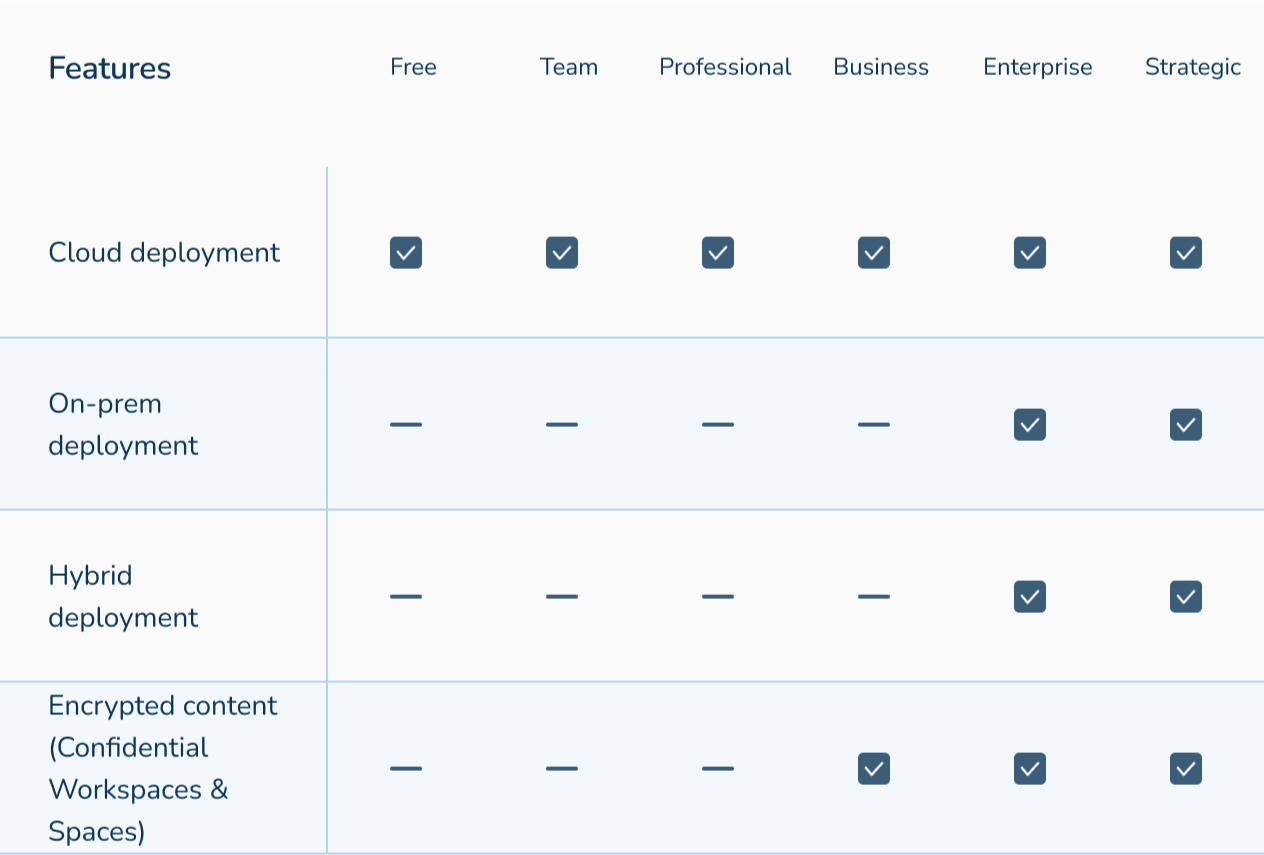Image resolution: width=1264 pixels, height=855 pixels.
Task: Select the Enterprise plan column header
Action: [x=1037, y=67]
